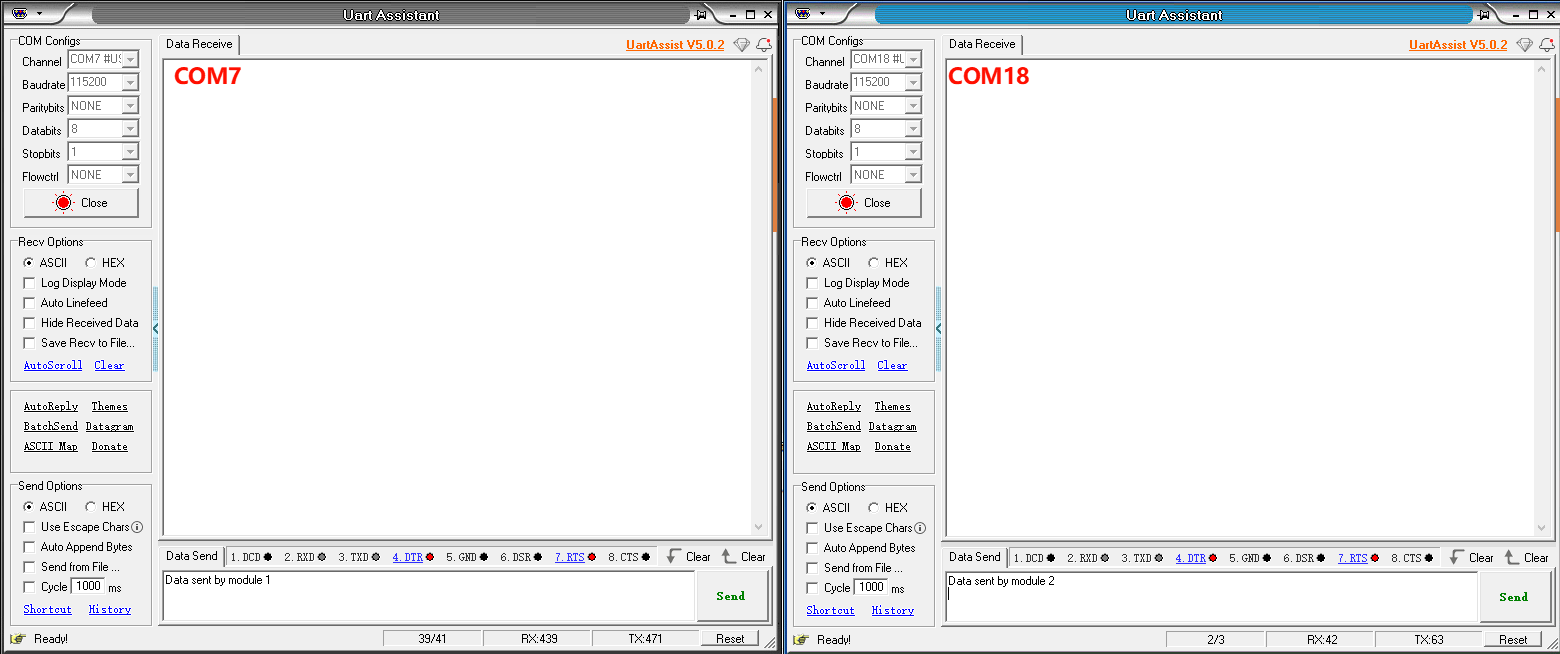
Task: Close the COM18 port with Close button
Action: coord(864,203)
